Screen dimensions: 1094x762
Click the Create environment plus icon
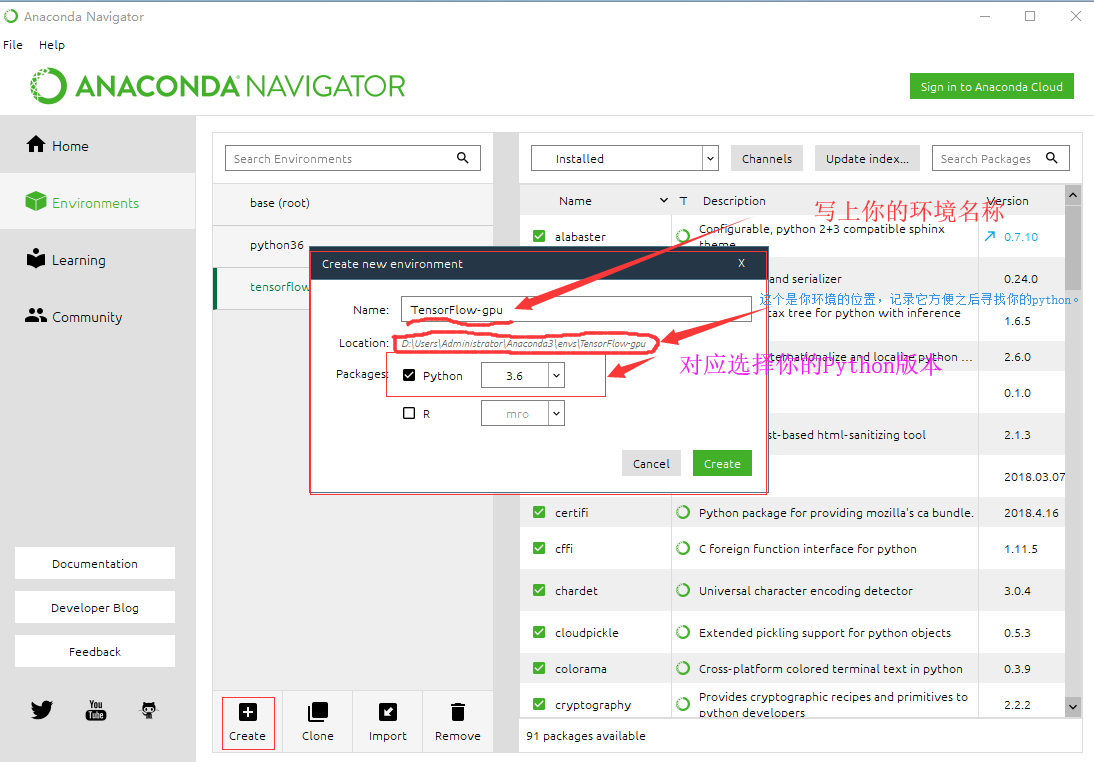(x=248, y=712)
